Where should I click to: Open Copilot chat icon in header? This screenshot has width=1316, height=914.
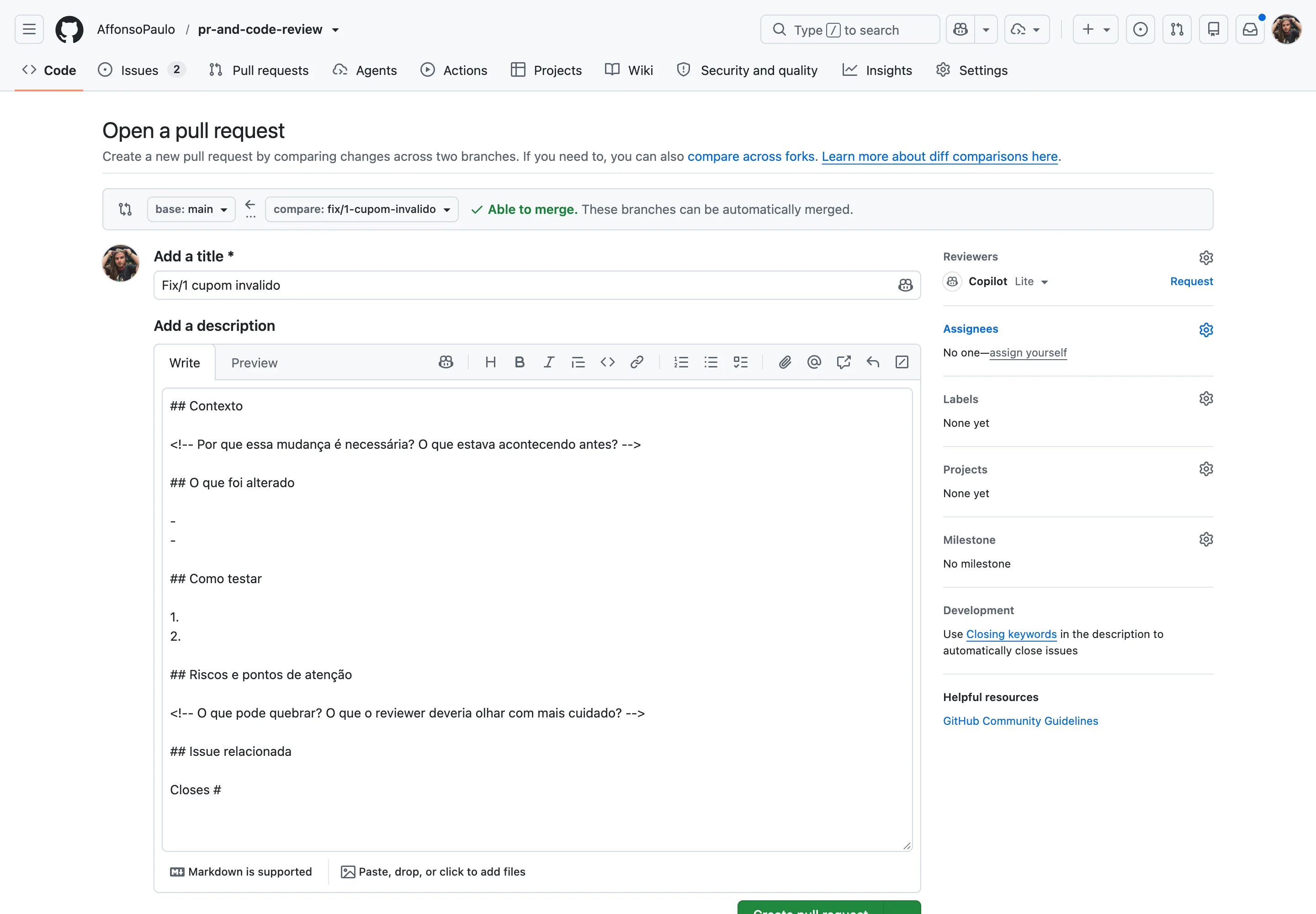[960, 29]
